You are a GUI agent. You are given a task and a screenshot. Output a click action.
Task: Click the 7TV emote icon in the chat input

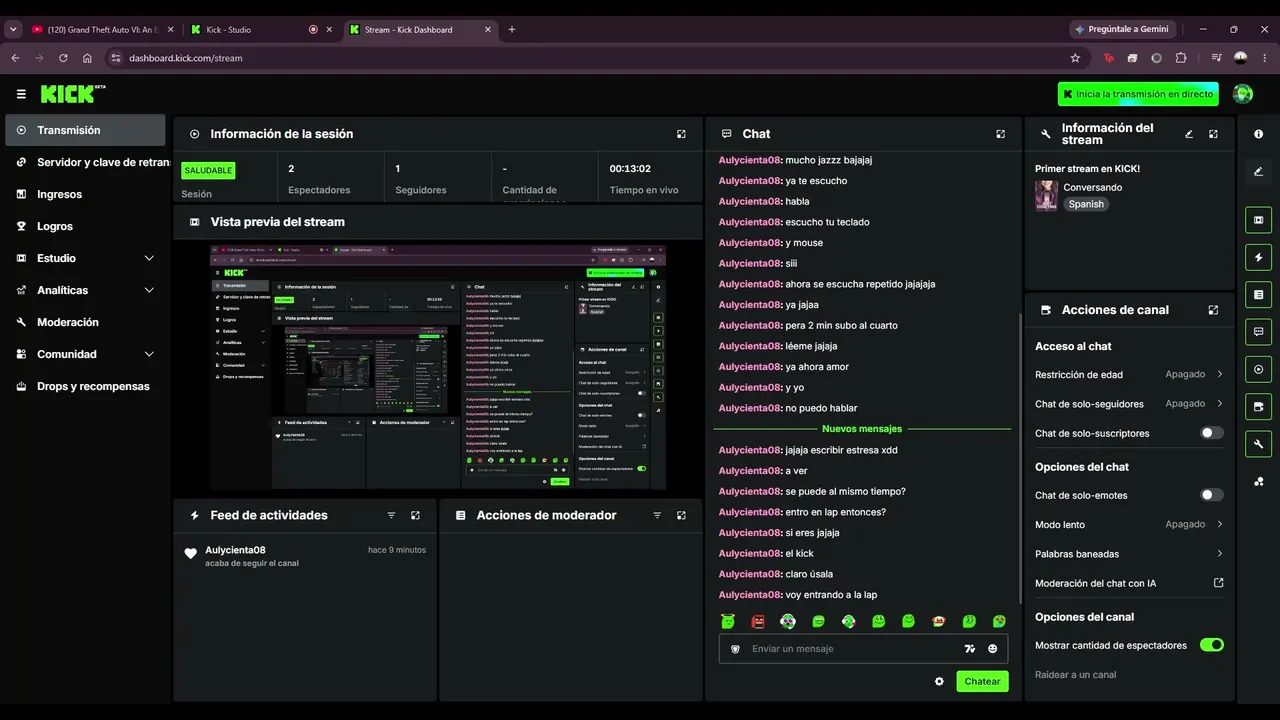[x=969, y=649]
